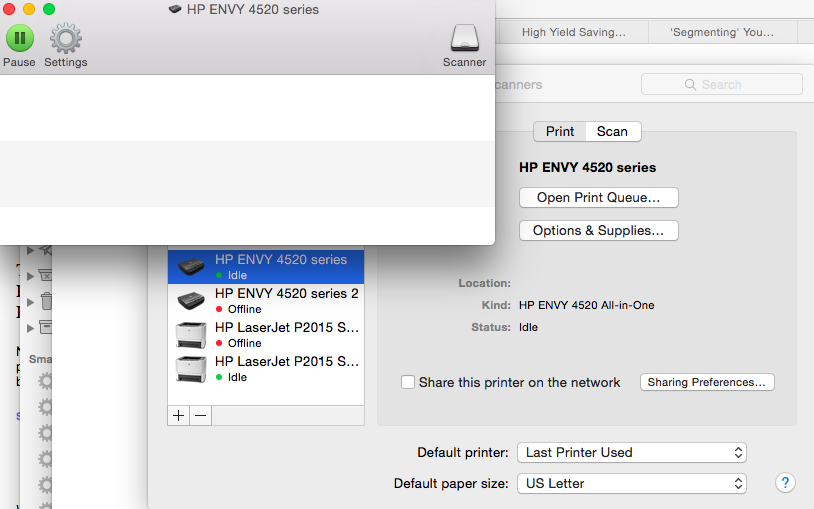The width and height of the screenshot is (814, 509).
Task: Enable Share this printer on the network
Action: pos(408,382)
